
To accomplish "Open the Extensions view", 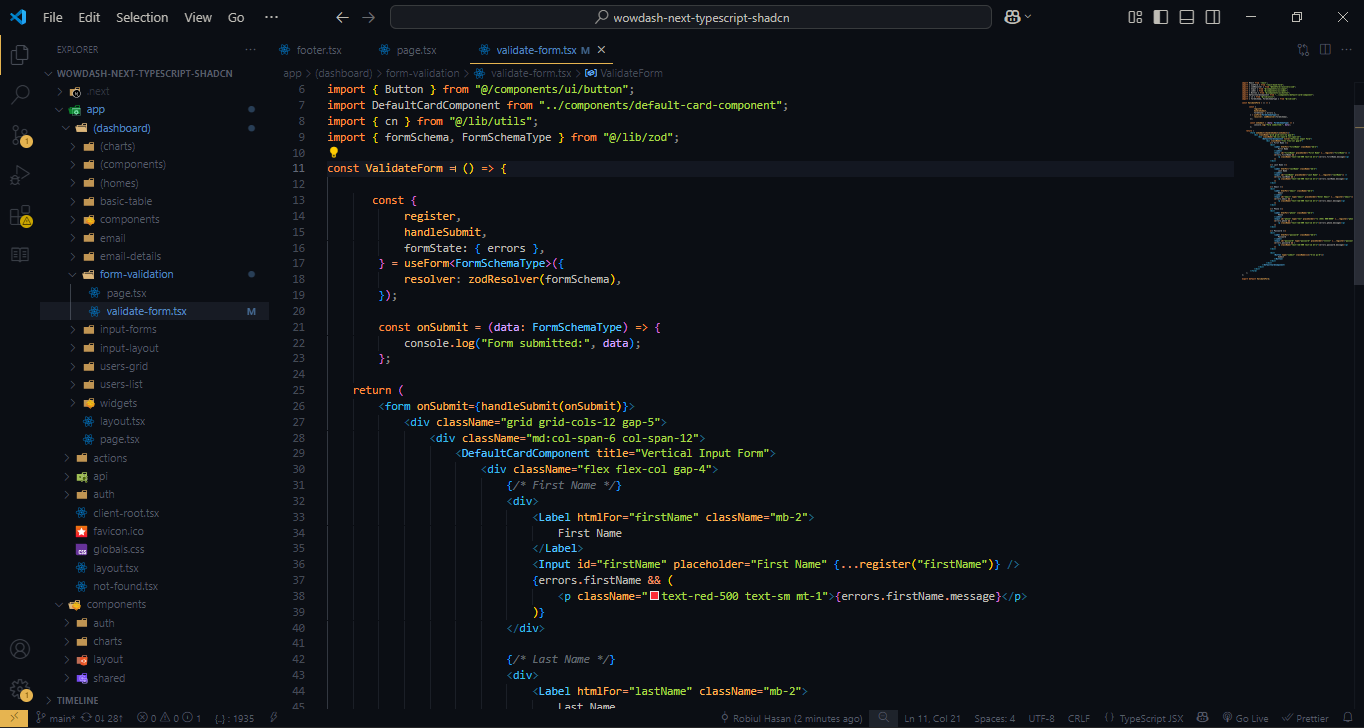I will (19, 215).
